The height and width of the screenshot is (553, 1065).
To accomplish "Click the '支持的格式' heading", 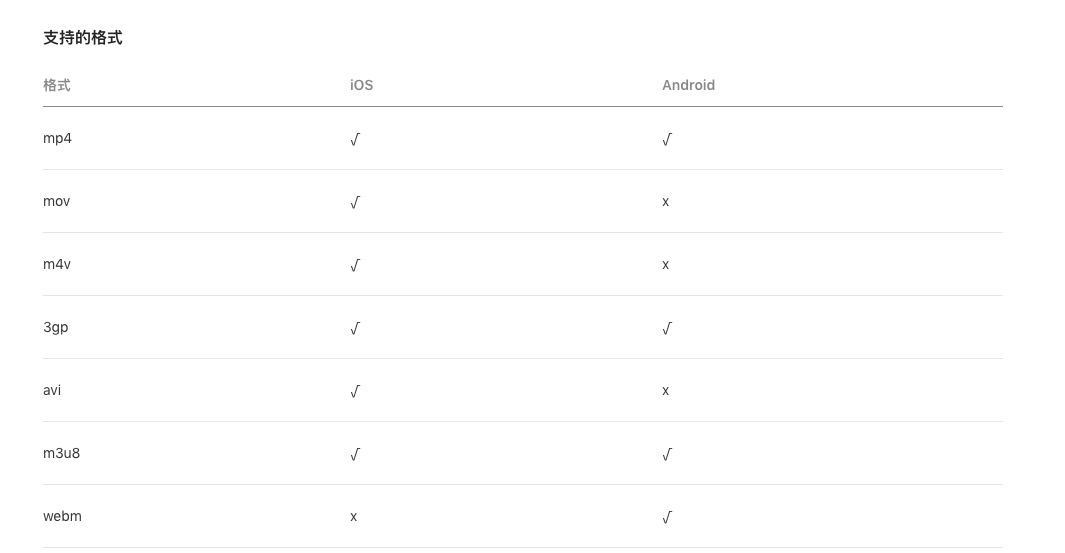I will [x=83, y=38].
